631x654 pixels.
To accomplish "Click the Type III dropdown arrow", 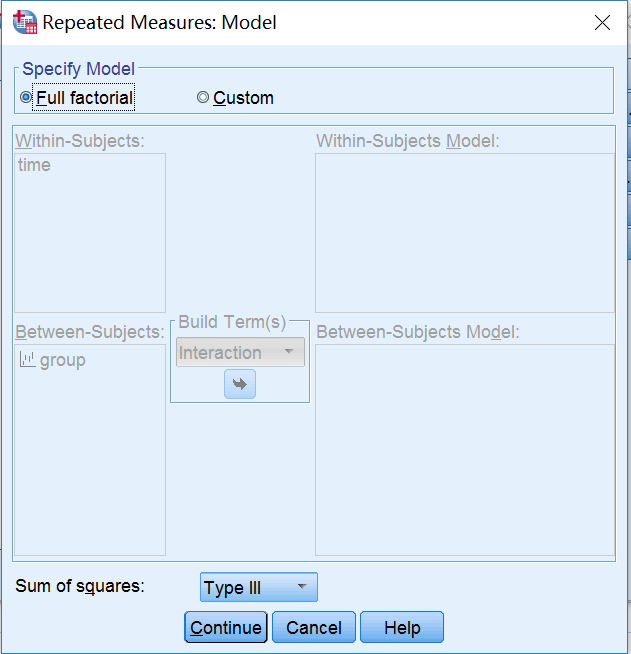I will coord(302,587).
